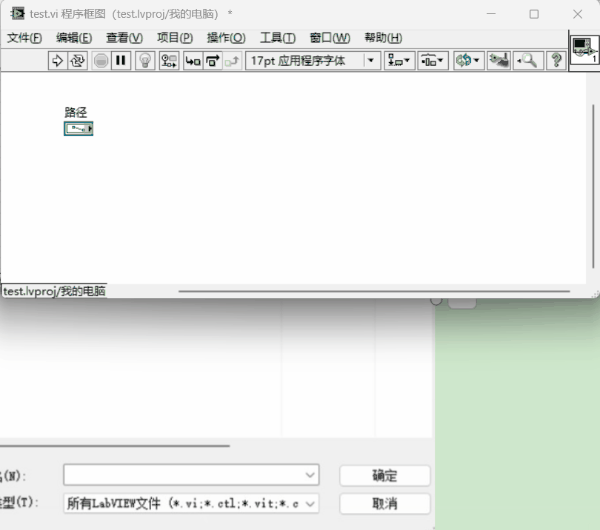Click the 确定 button in file dialog

pos(385,476)
